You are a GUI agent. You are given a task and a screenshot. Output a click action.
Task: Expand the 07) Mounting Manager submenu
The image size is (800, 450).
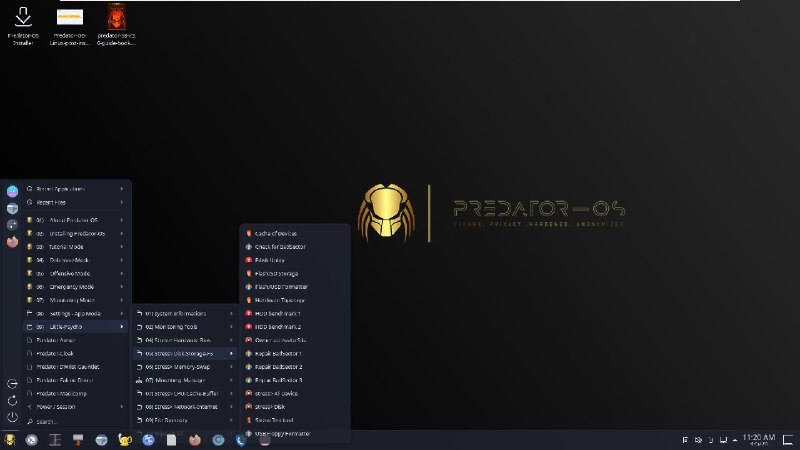(x=185, y=380)
